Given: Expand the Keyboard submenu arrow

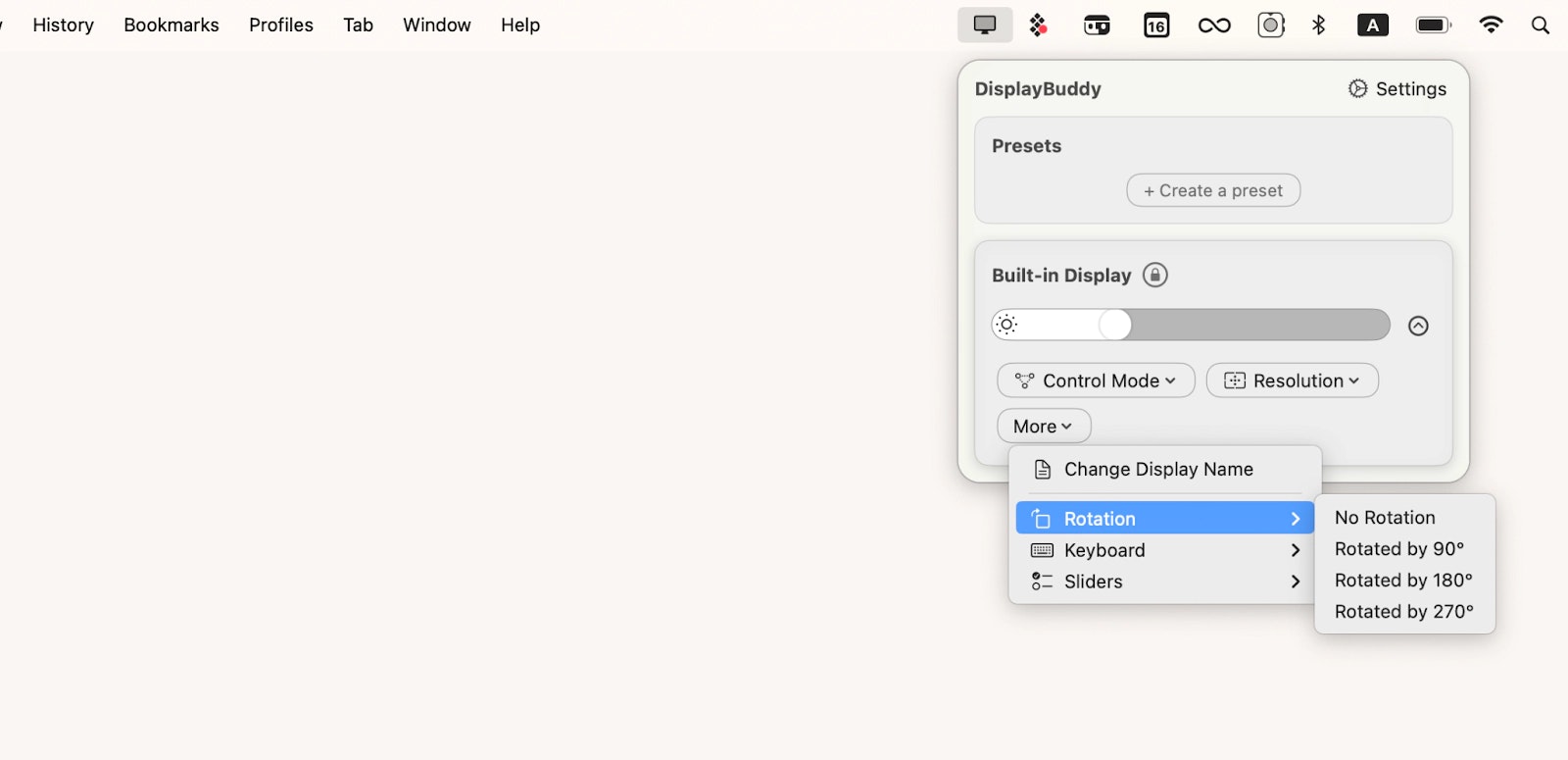Looking at the screenshot, I should (x=1296, y=550).
